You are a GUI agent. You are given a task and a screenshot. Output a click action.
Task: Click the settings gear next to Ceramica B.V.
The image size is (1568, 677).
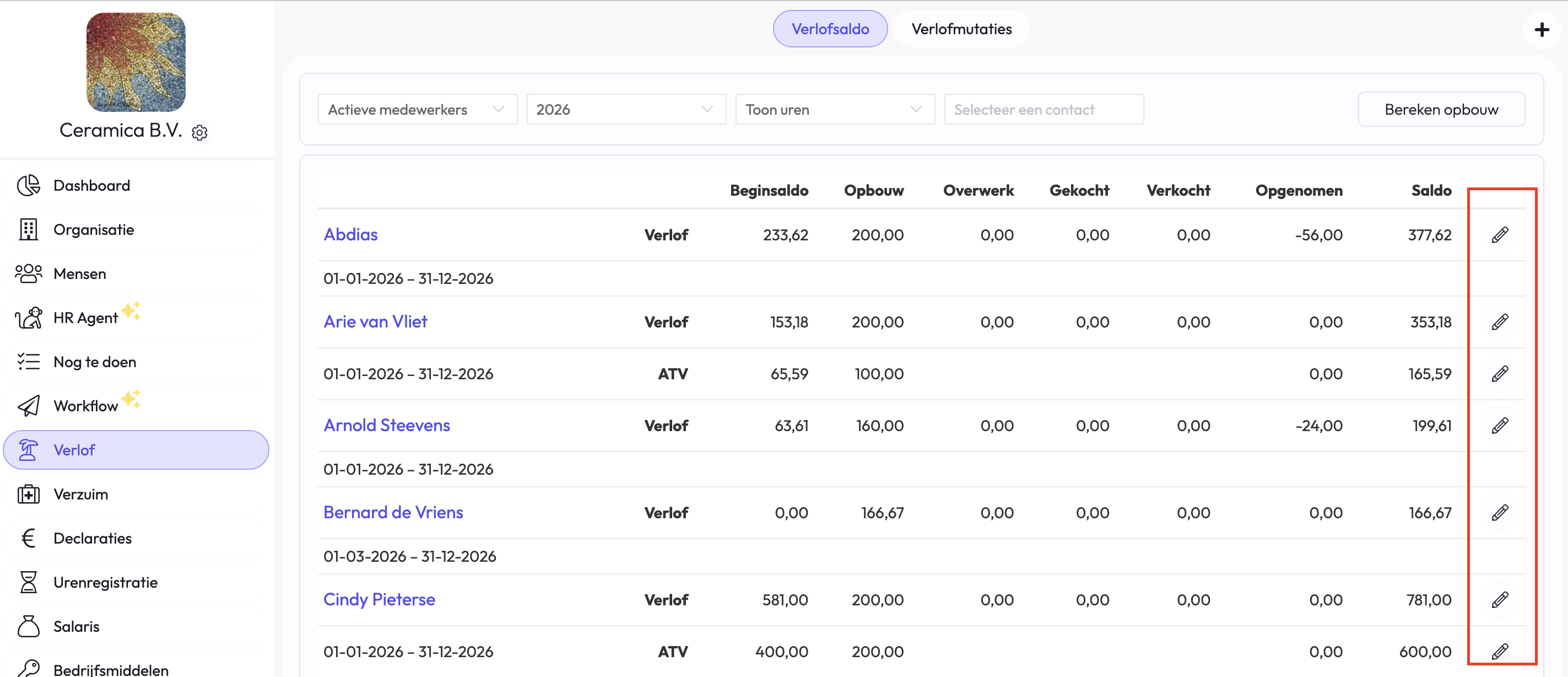point(199,132)
